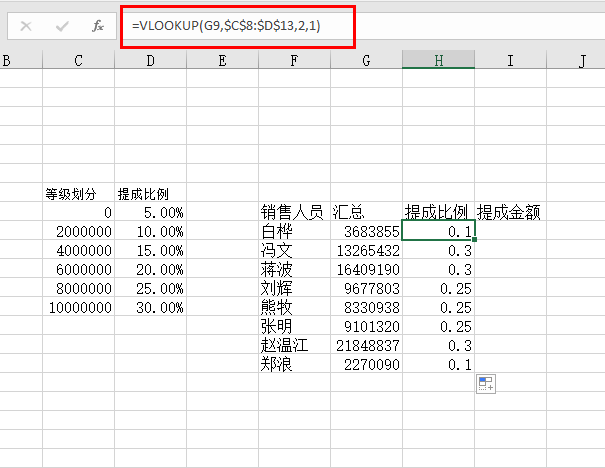The height and width of the screenshot is (468, 605).
Task: Click the 提成金额 header cell
Action: (510, 212)
